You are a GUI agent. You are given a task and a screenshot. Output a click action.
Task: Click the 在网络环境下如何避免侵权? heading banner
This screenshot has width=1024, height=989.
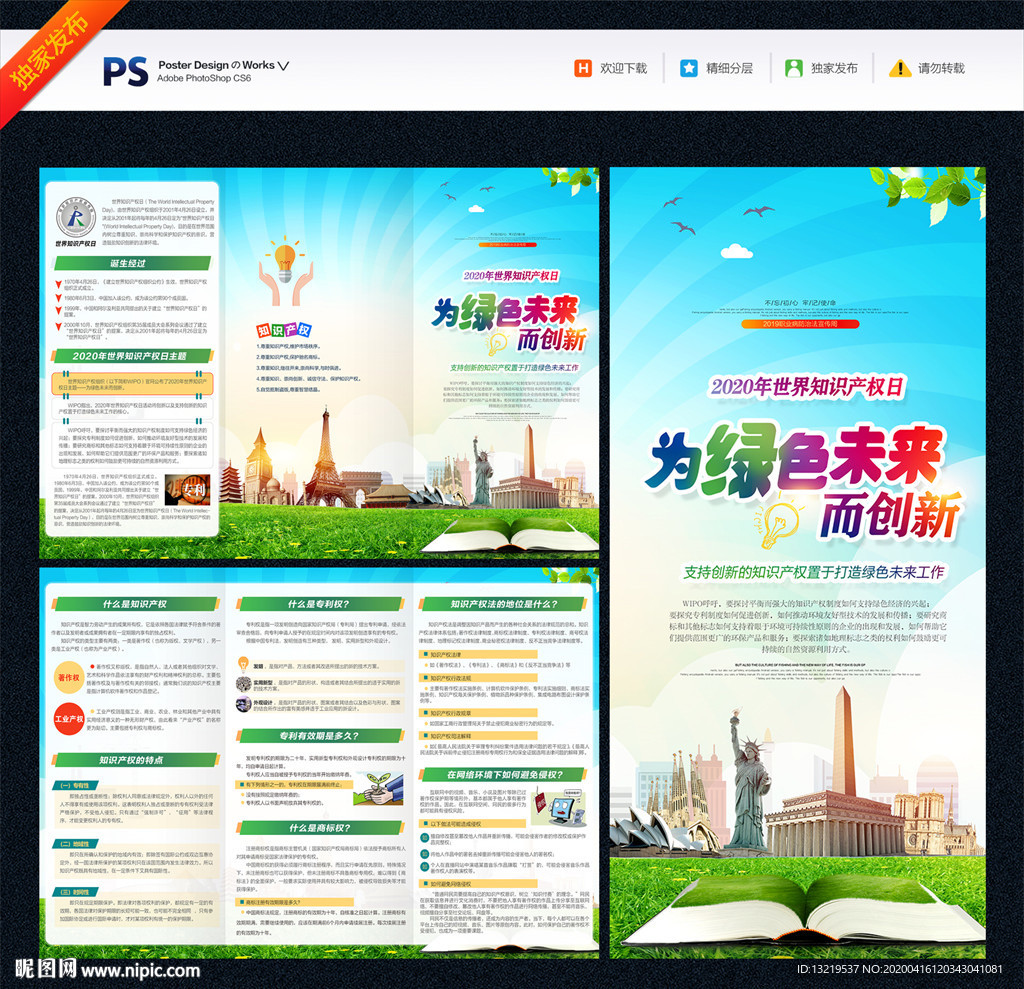coord(505,775)
